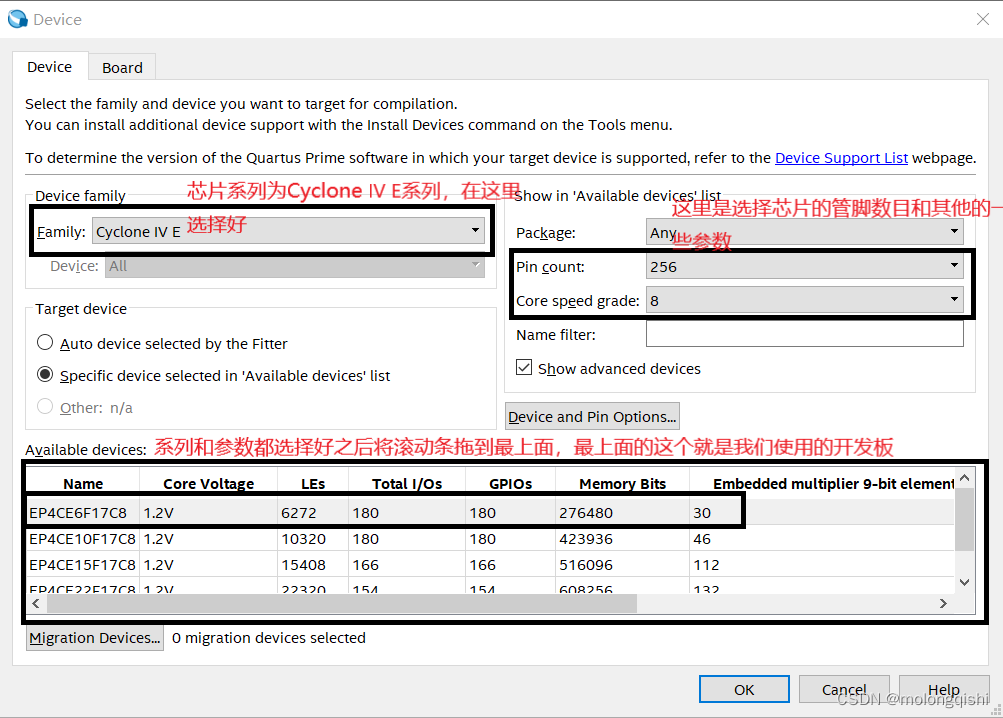This screenshot has height=718, width=1003.
Task: Select the EP4CE10F17C8 device row
Action: pyautogui.click(x=491, y=539)
